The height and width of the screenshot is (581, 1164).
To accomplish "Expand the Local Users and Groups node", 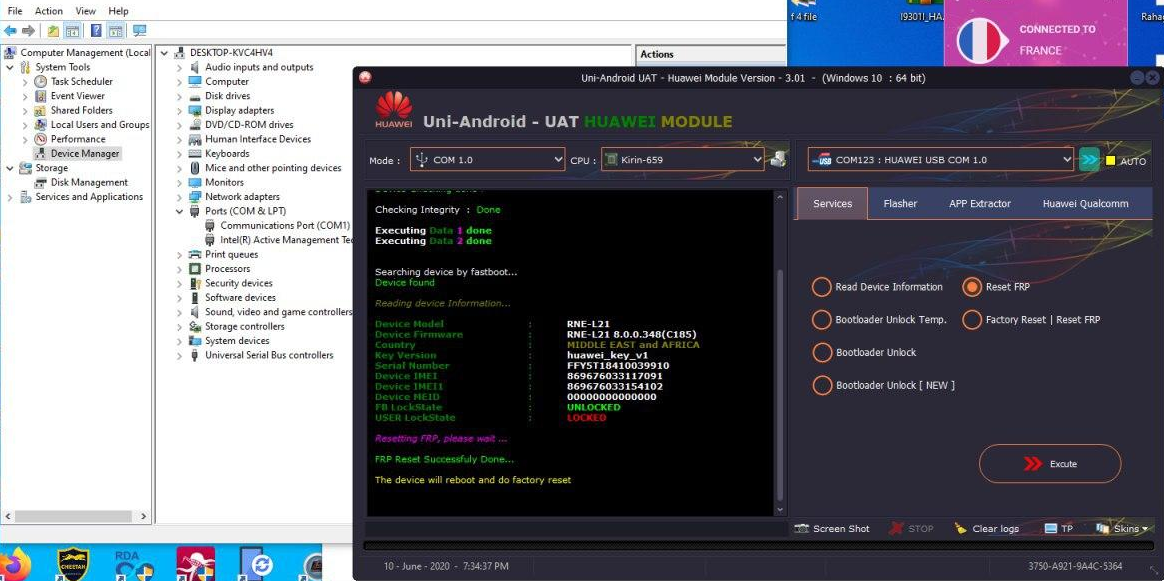I will [24, 125].
